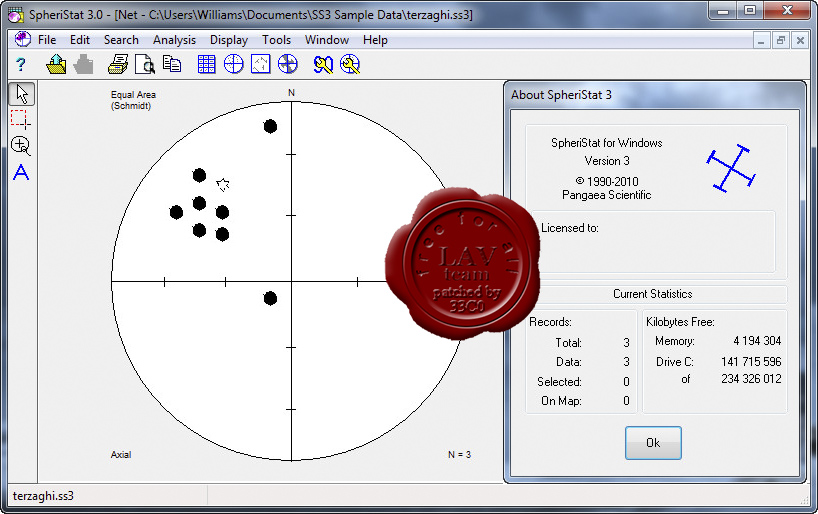Open the Tools menu
This screenshot has width=818, height=514.
276,40
